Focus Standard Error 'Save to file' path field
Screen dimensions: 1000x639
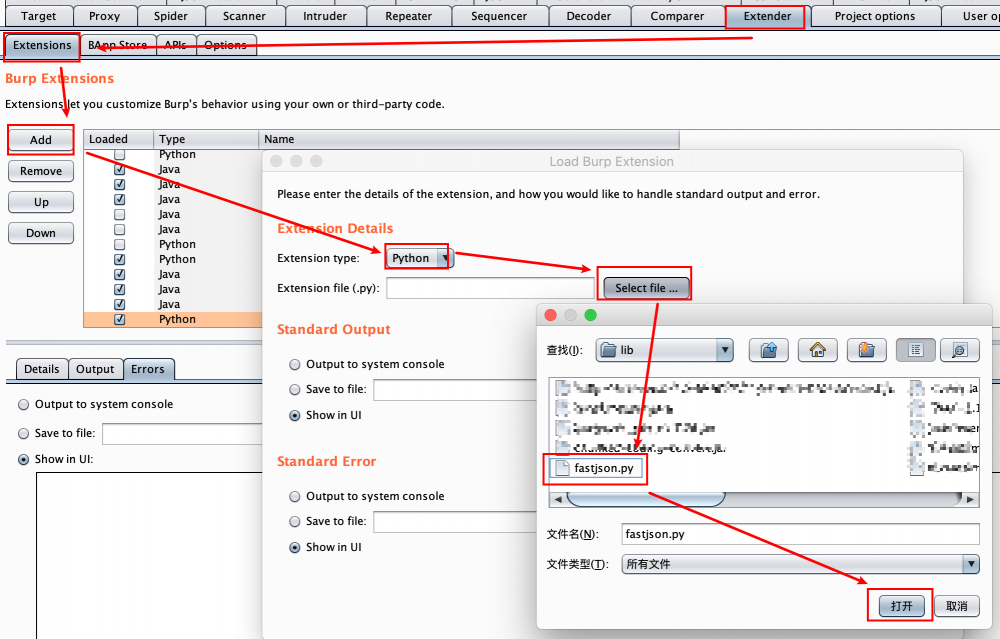[455, 522]
